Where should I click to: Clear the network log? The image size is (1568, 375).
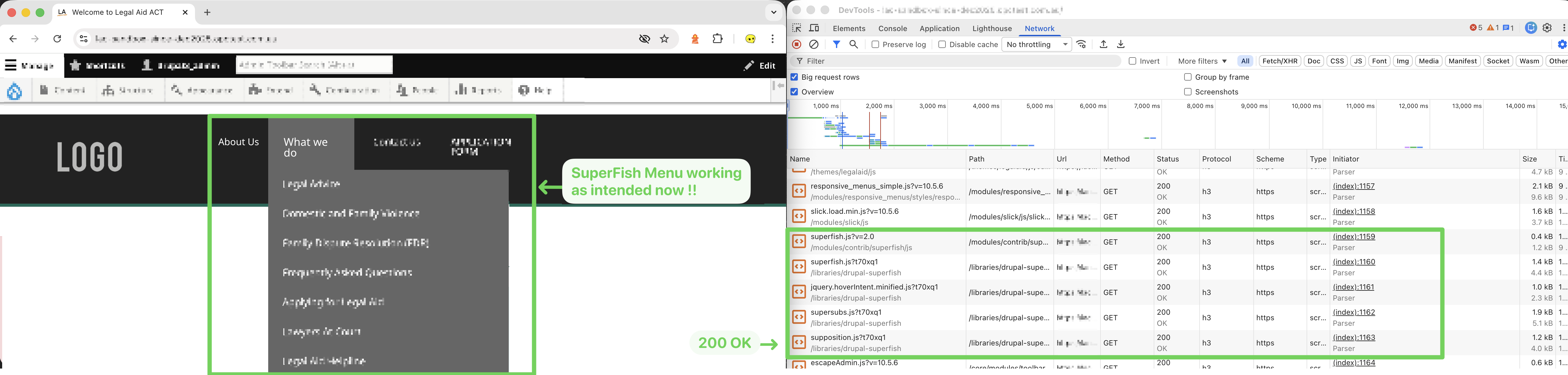814,44
